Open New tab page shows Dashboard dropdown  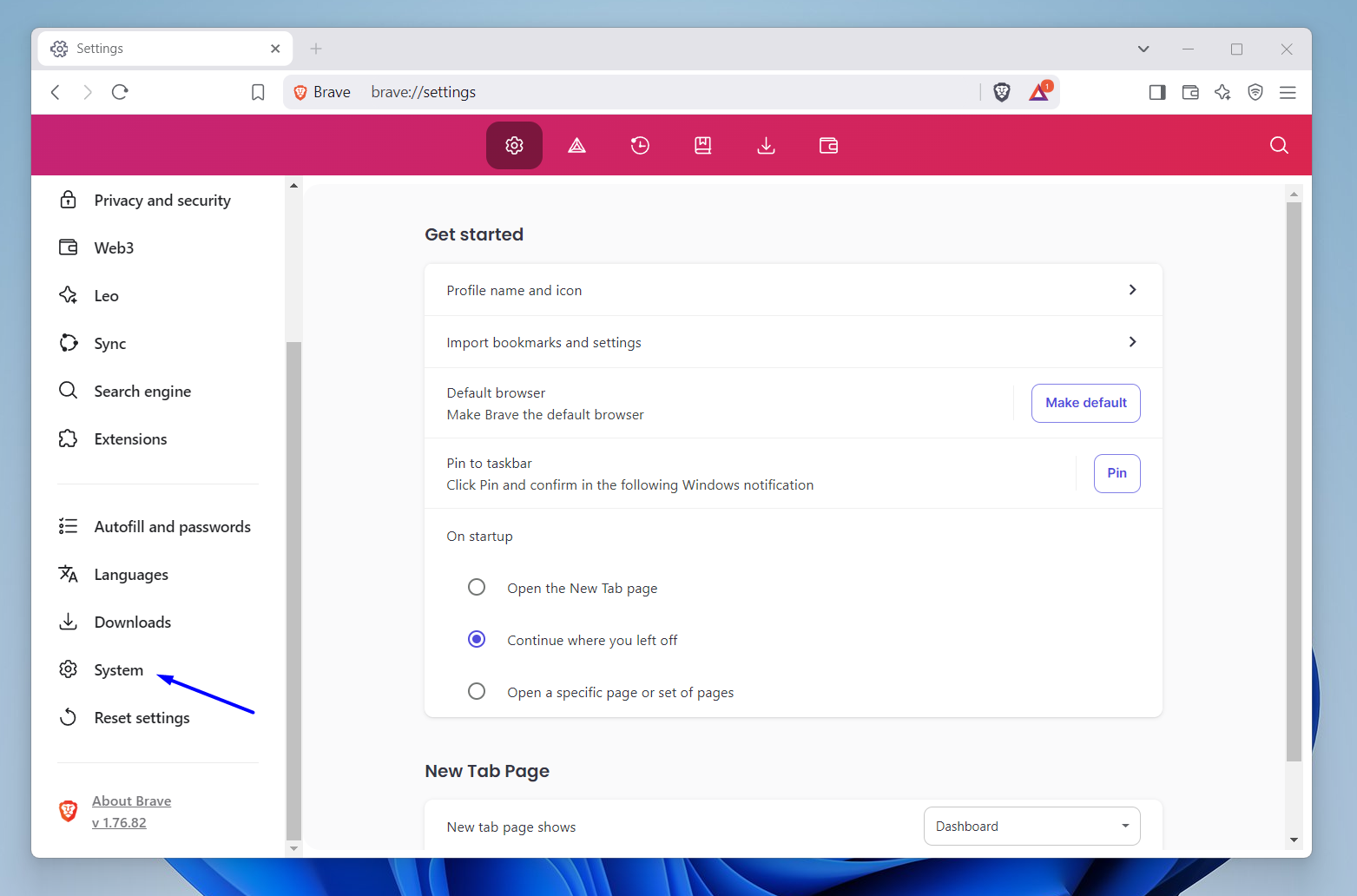coord(1032,827)
